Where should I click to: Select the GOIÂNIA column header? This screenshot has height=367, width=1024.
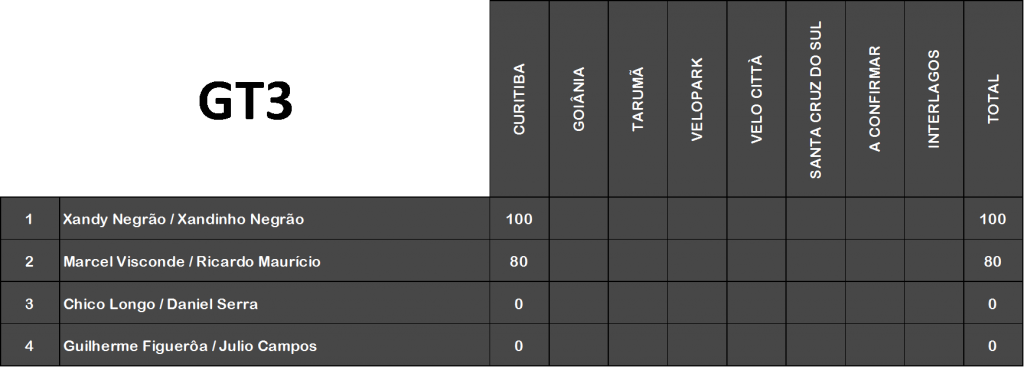pos(579,99)
